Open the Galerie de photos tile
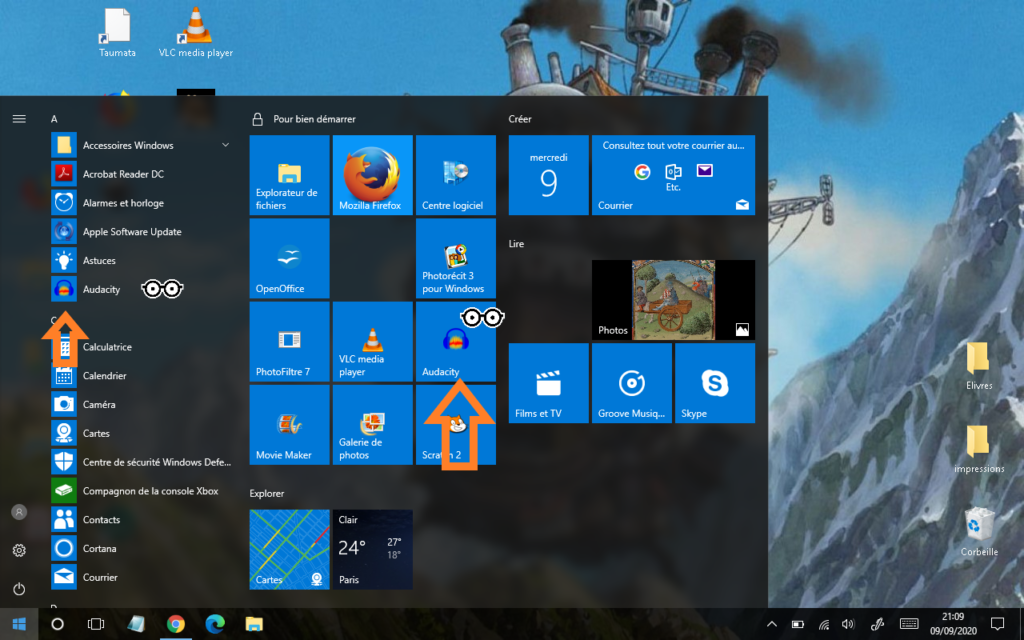The height and width of the screenshot is (640, 1024). tap(372, 424)
